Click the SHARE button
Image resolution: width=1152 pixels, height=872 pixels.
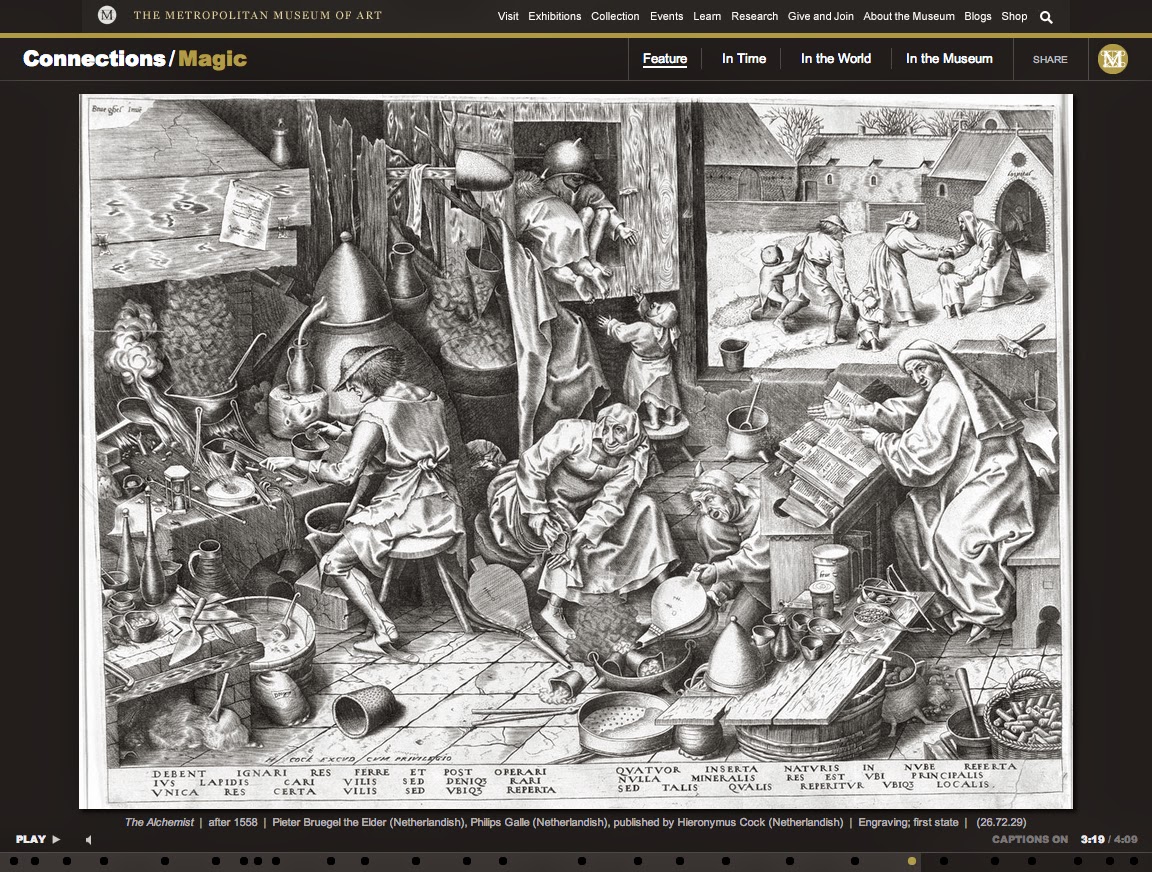click(x=1050, y=60)
